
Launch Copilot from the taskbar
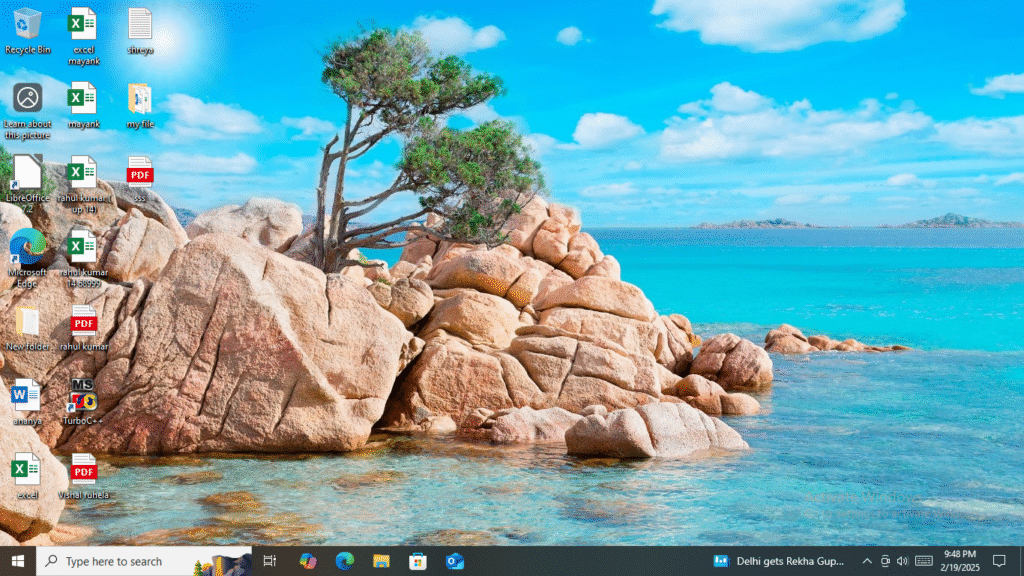(308, 561)
